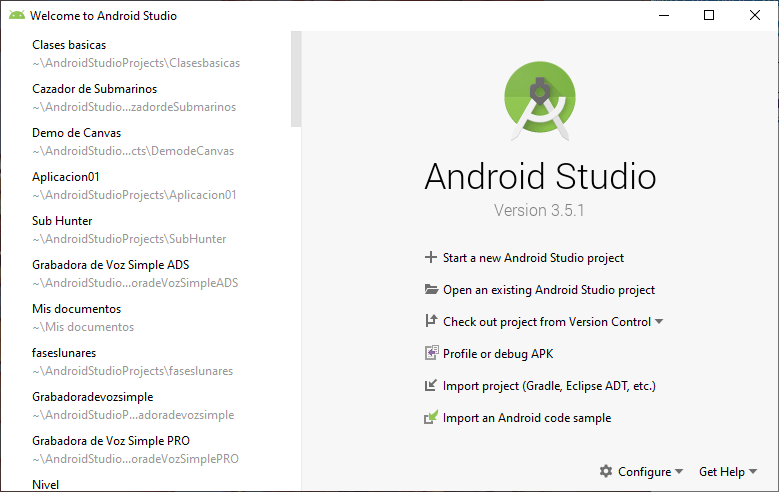This screenshot has height=492, width=779.
Task: Click the Import project arrow icon
Action: click(x=431, y=386)
